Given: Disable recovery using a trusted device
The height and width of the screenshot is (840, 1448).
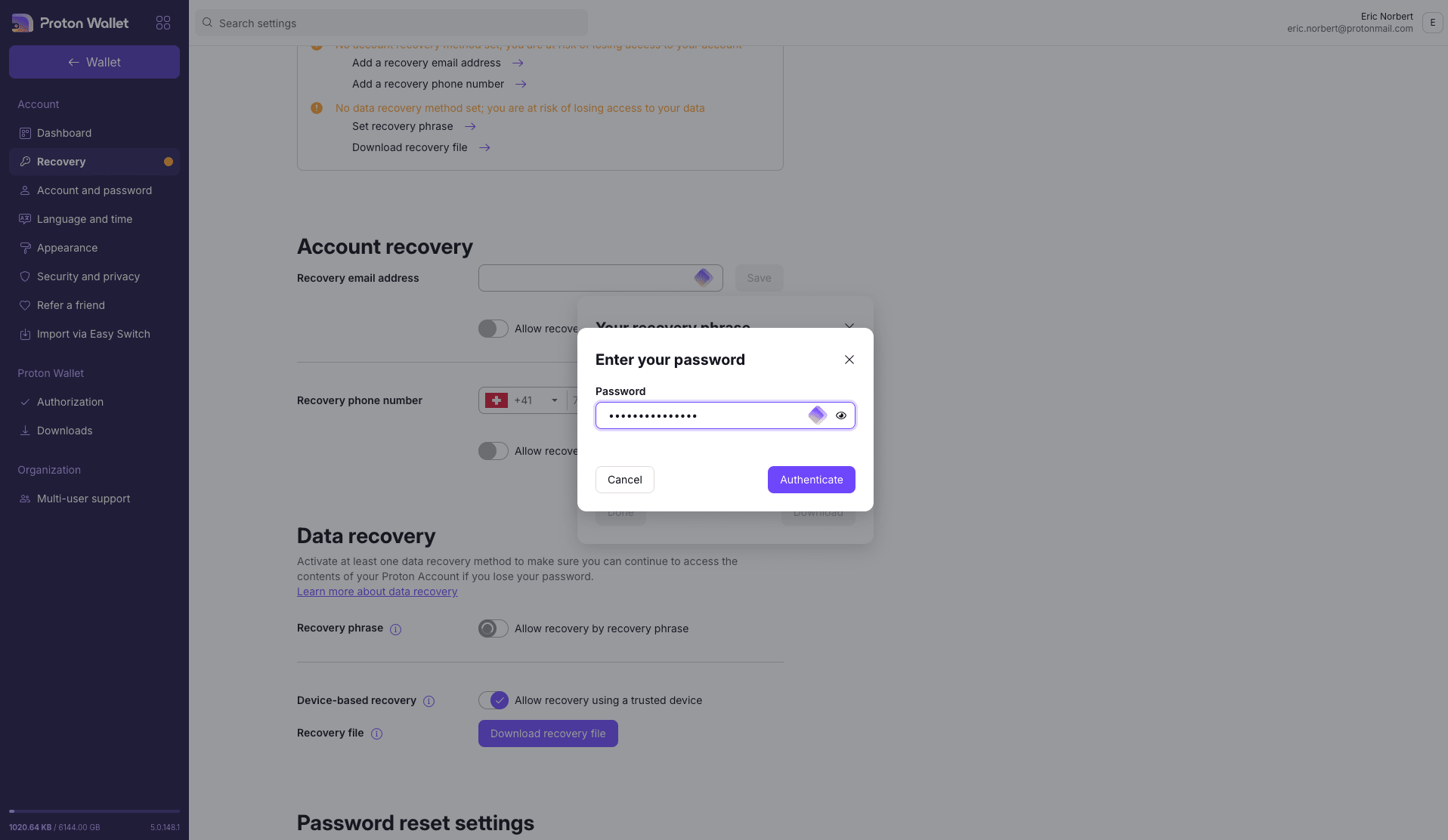Looking at the screenshot, I should [x=493, y=700].
